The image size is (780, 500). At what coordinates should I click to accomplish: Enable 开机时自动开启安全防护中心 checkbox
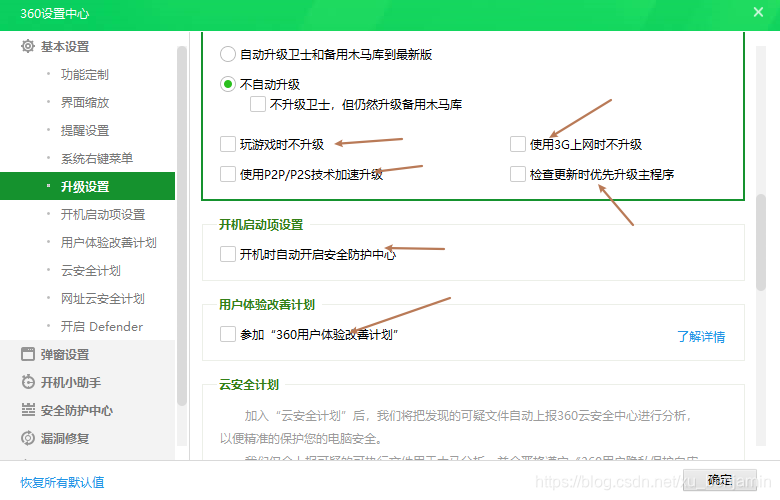pyautogui.click(x=228, y=254)
